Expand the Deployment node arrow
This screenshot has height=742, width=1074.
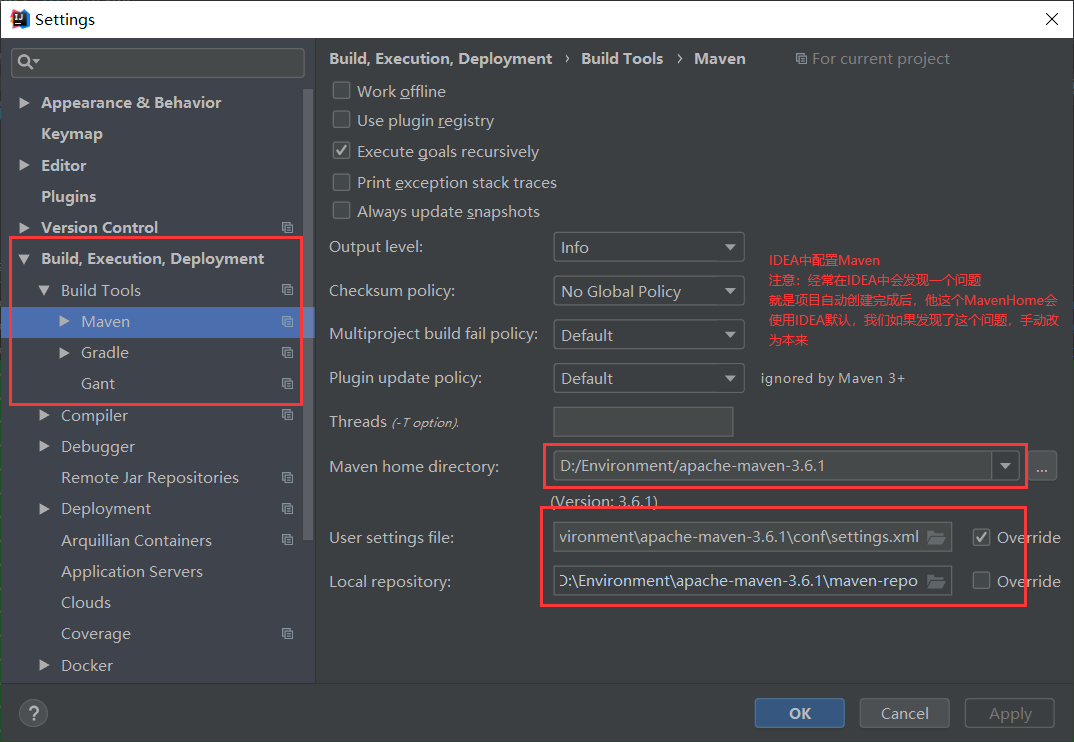coord(45,508)
